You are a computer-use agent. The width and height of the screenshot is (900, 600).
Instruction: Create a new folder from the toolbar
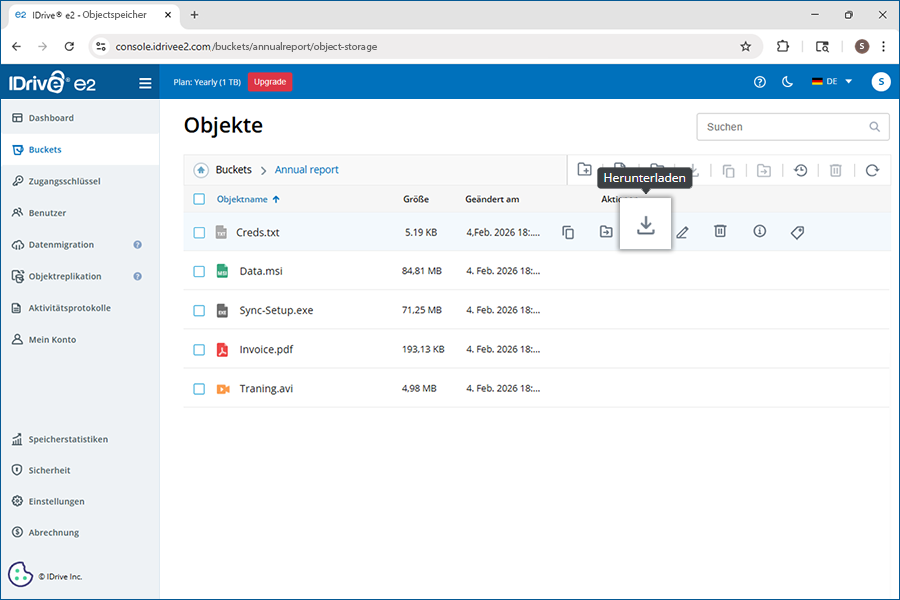click(x=585, y=170)
